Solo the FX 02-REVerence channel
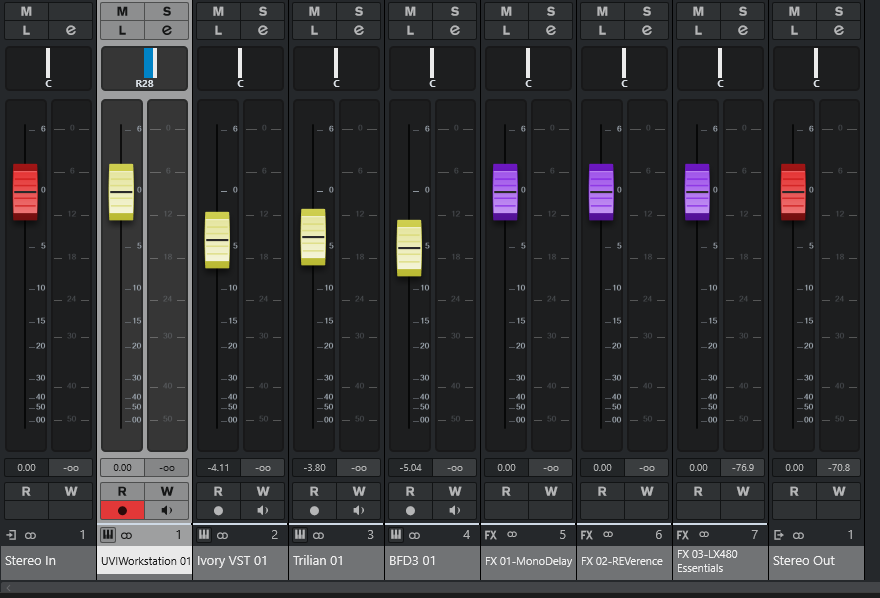Viewport: 880px width, 598px height. click(647, 11)
